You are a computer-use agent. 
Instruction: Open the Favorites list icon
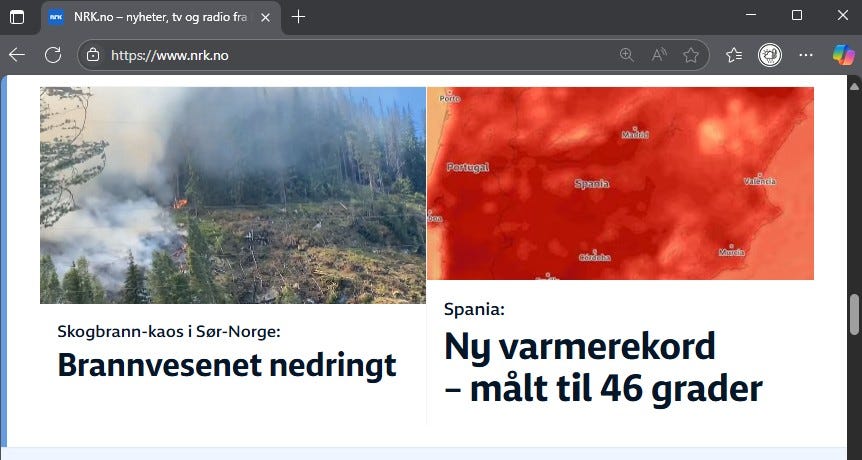(734, 55)
